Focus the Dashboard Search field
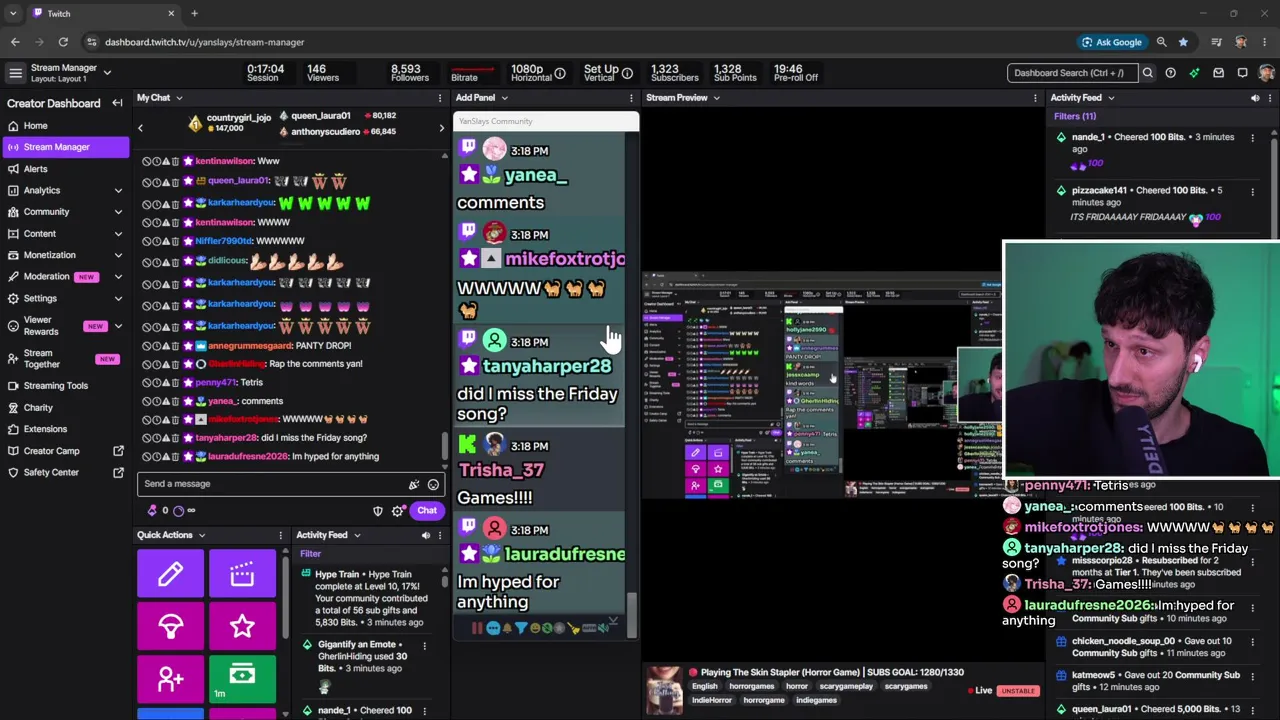The image size is (1280, 720). point(1072,73)
